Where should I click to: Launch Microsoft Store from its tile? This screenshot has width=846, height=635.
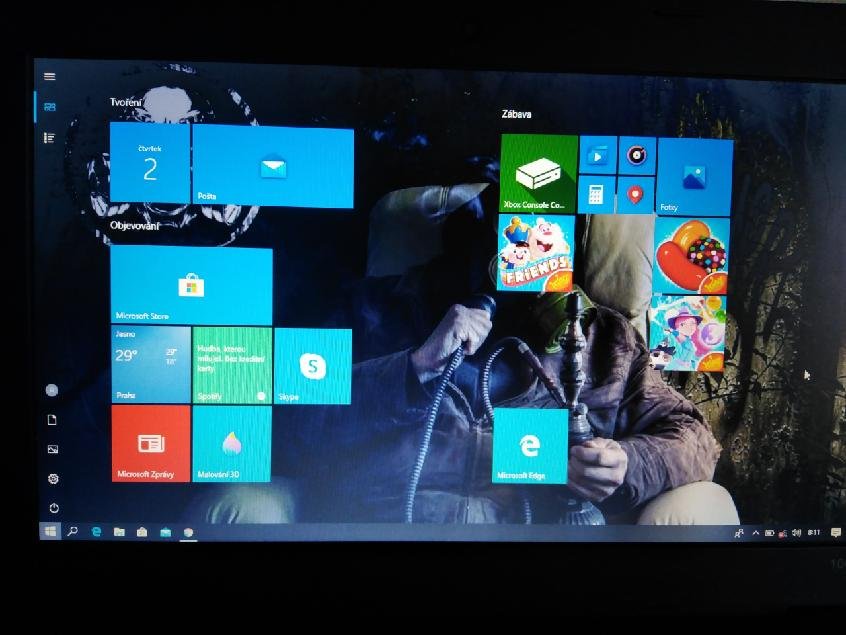[190, 286]
